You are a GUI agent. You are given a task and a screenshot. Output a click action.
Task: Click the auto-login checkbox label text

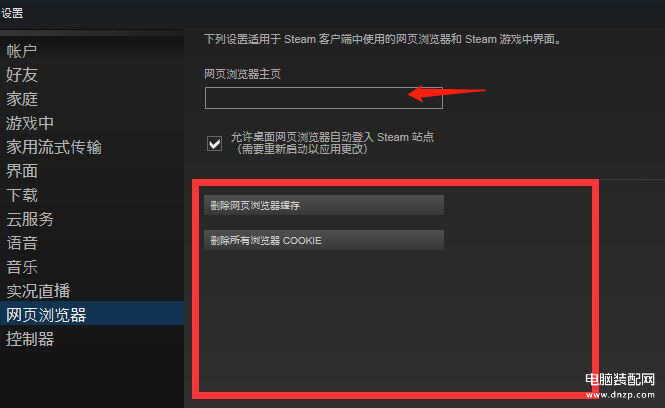332,143
